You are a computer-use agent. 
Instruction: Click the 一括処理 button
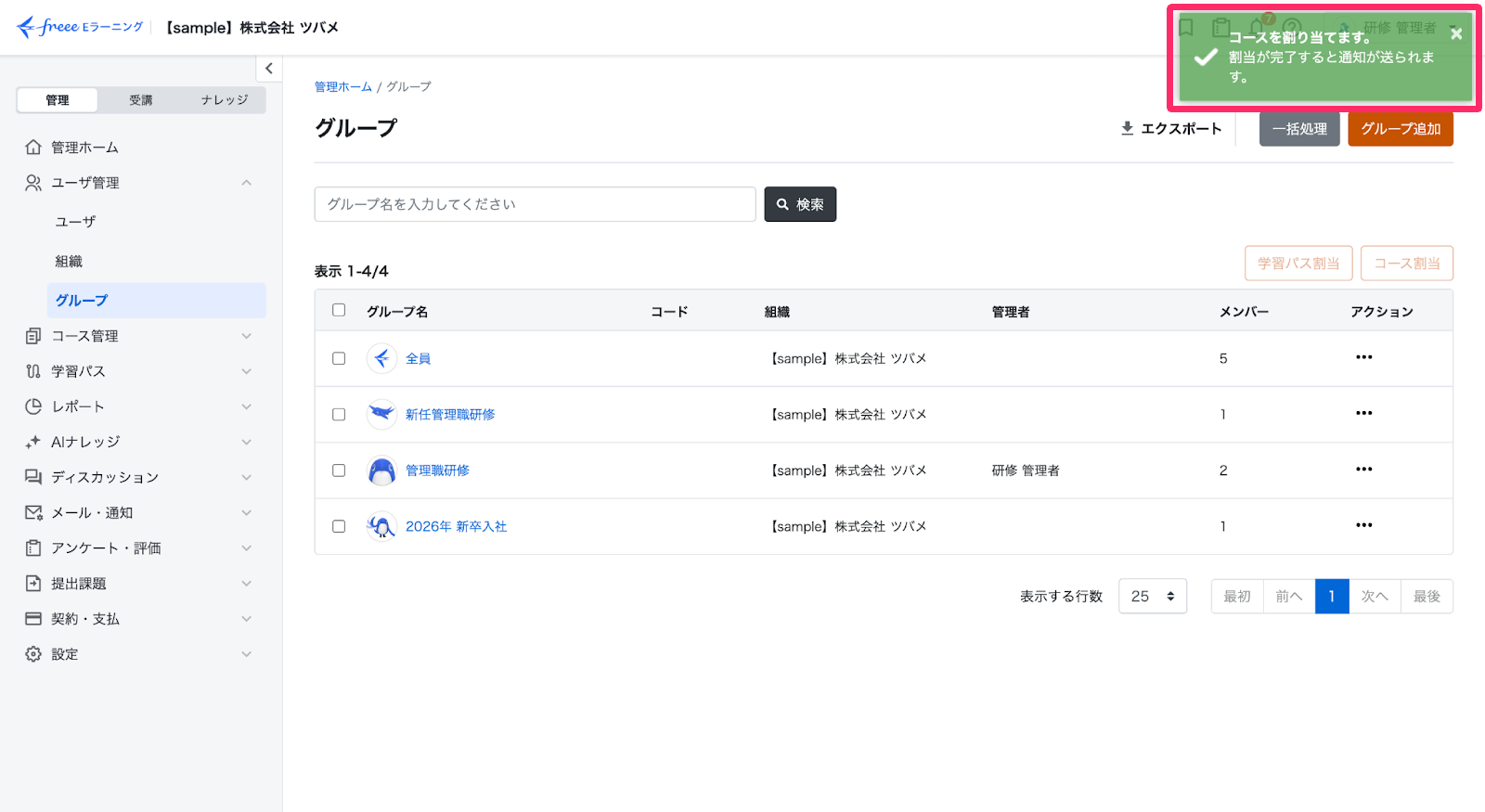pos(1299,129)
